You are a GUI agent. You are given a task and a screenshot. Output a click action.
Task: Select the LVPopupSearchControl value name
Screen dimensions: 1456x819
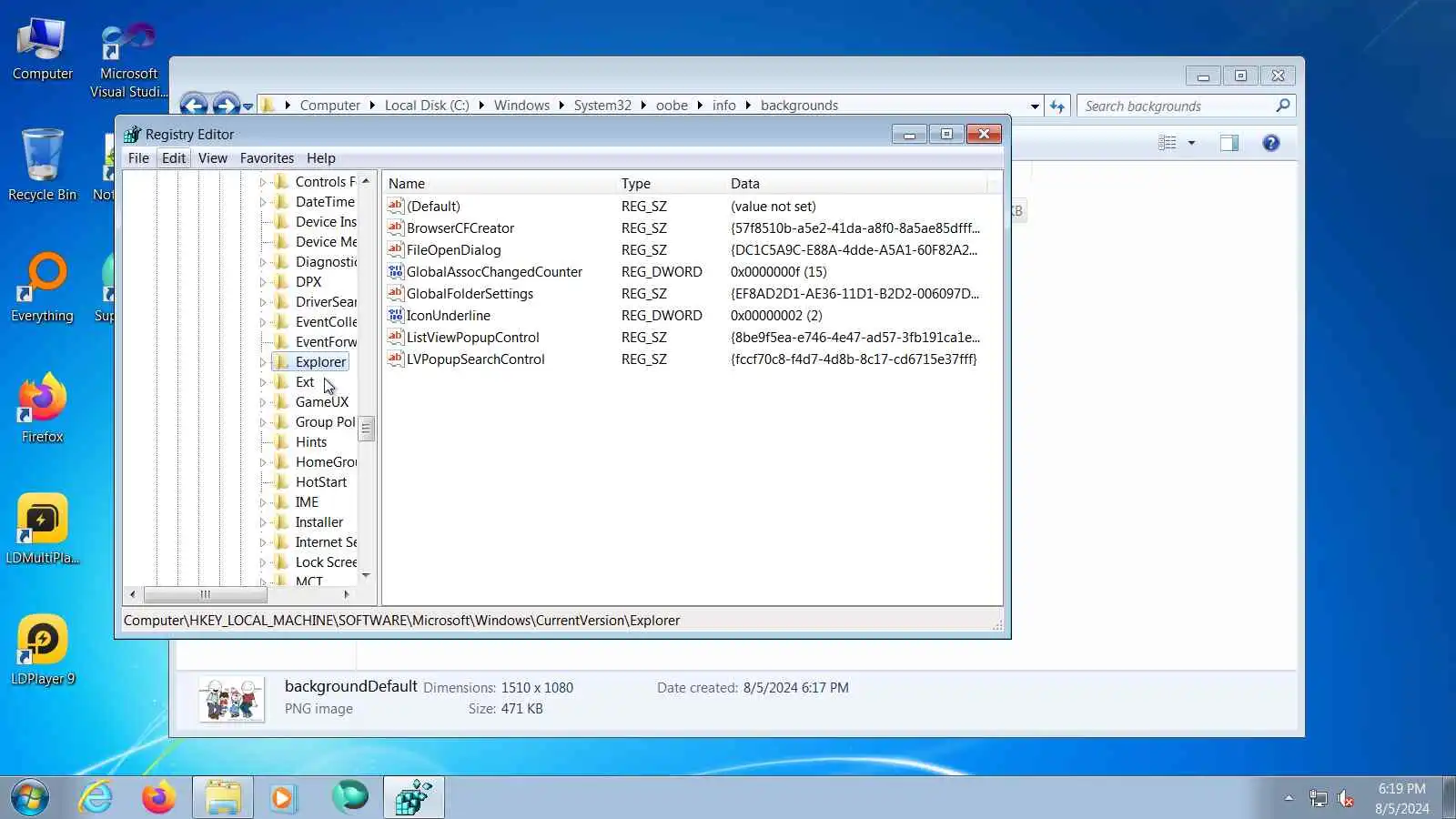point(475,359)
